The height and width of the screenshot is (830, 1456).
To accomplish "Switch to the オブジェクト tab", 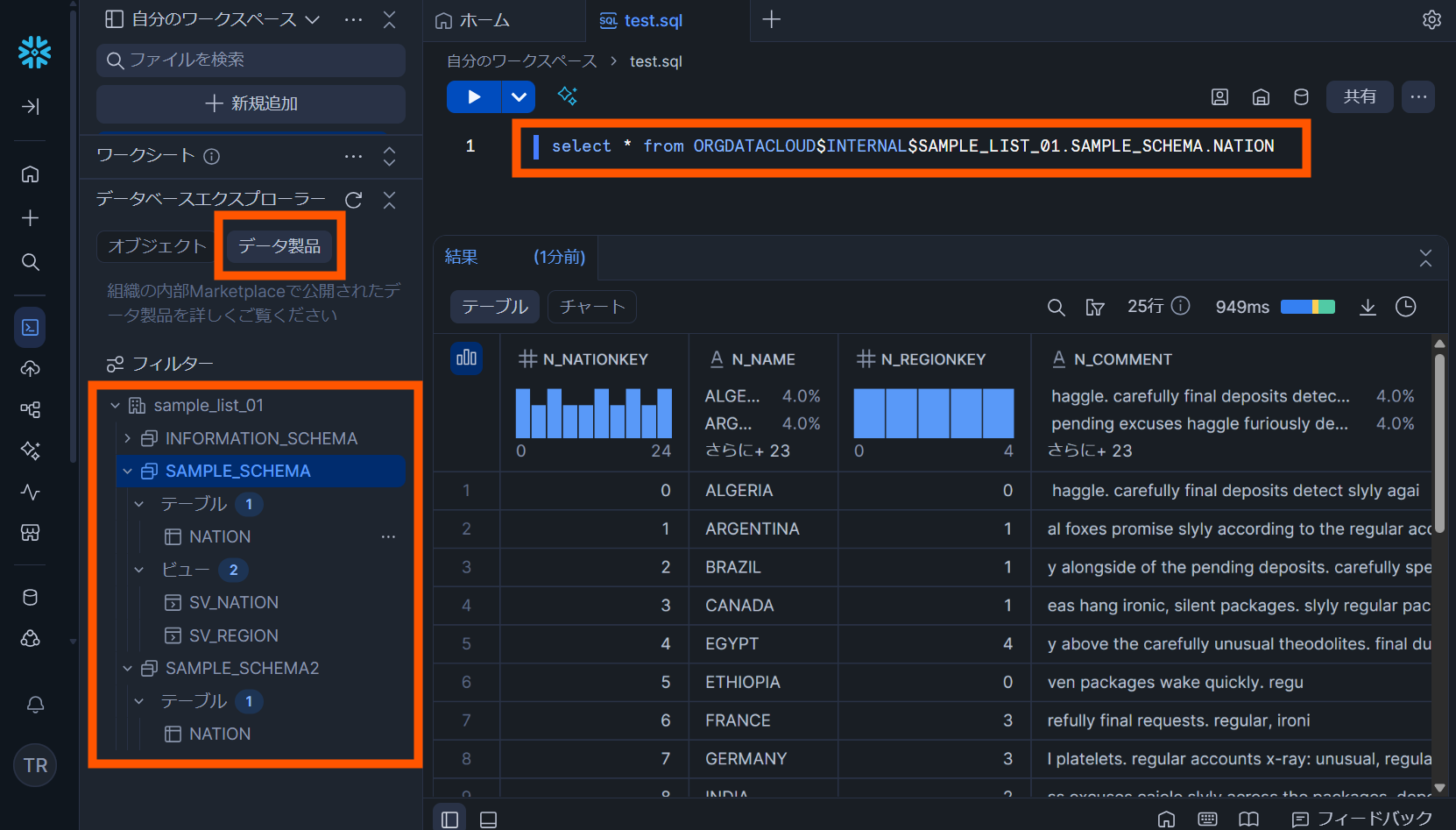I will point(157,246).
